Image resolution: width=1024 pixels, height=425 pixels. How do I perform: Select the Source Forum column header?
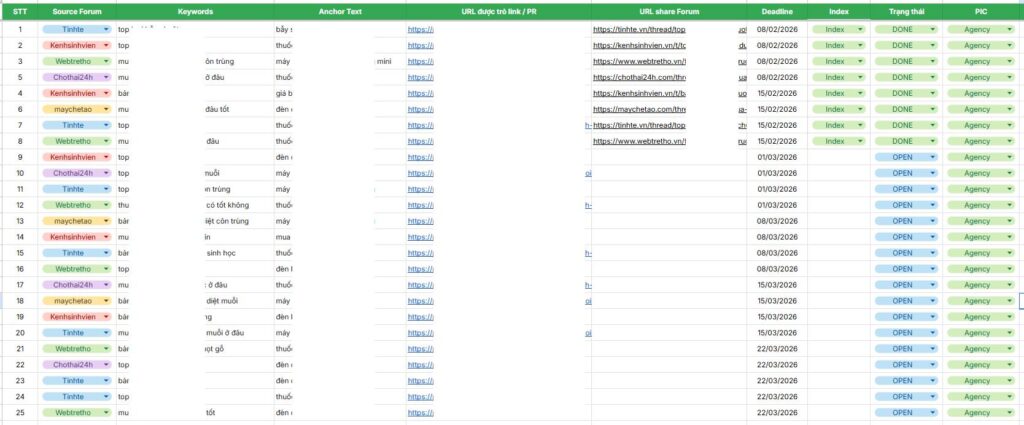77,12
